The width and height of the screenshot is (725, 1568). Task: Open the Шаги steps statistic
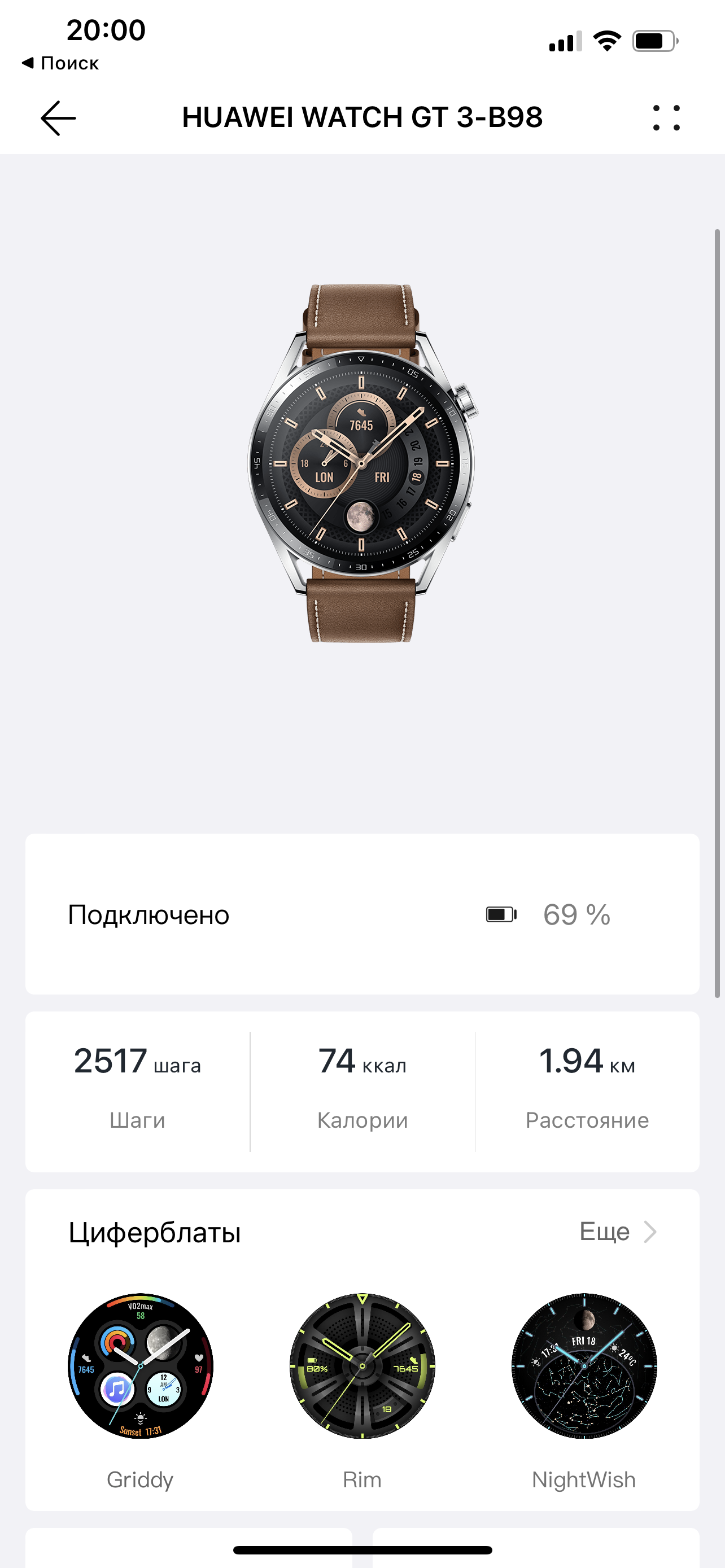tap(138, 1091)
